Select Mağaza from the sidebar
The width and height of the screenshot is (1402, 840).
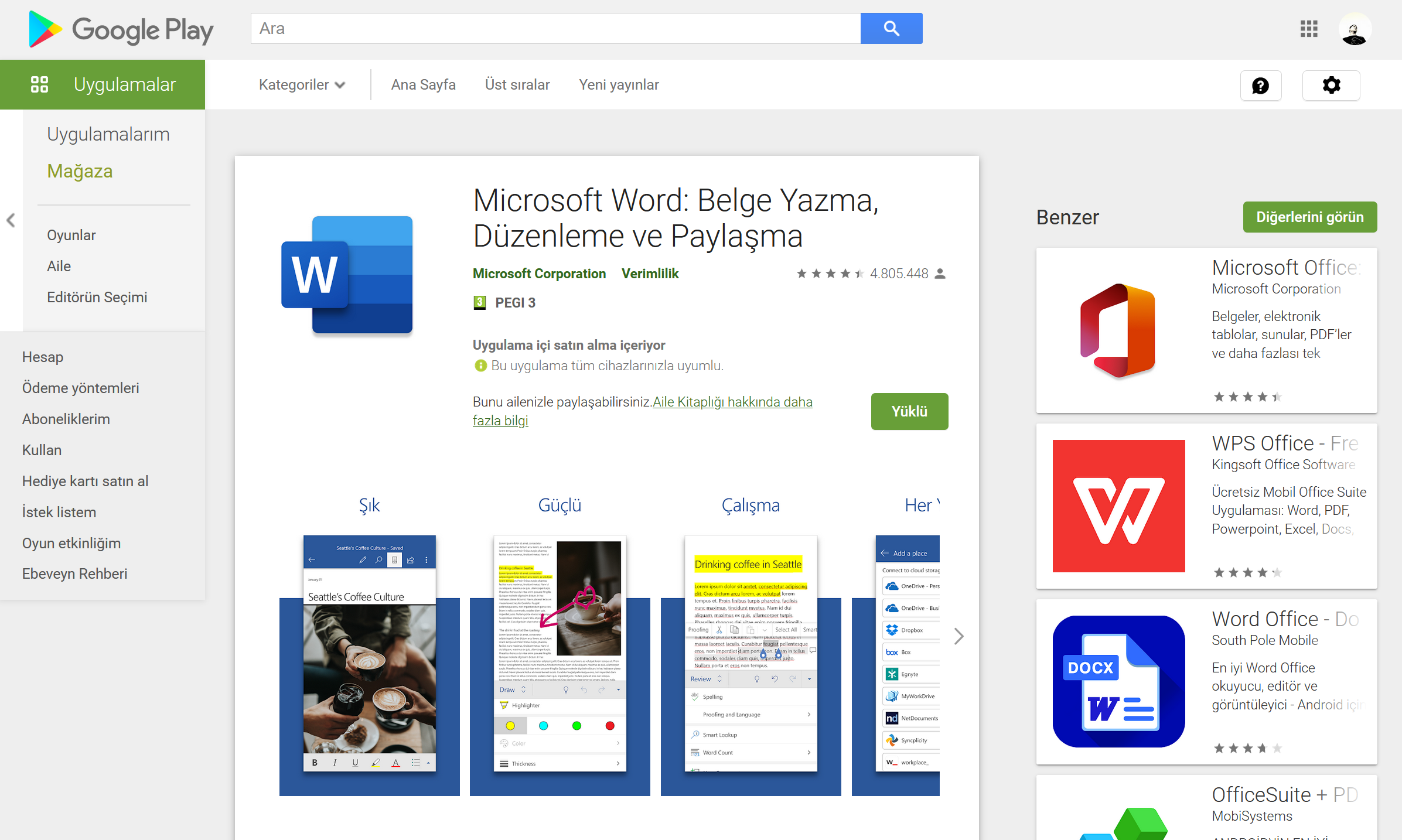pyautogui.click(x=80, y=171)
